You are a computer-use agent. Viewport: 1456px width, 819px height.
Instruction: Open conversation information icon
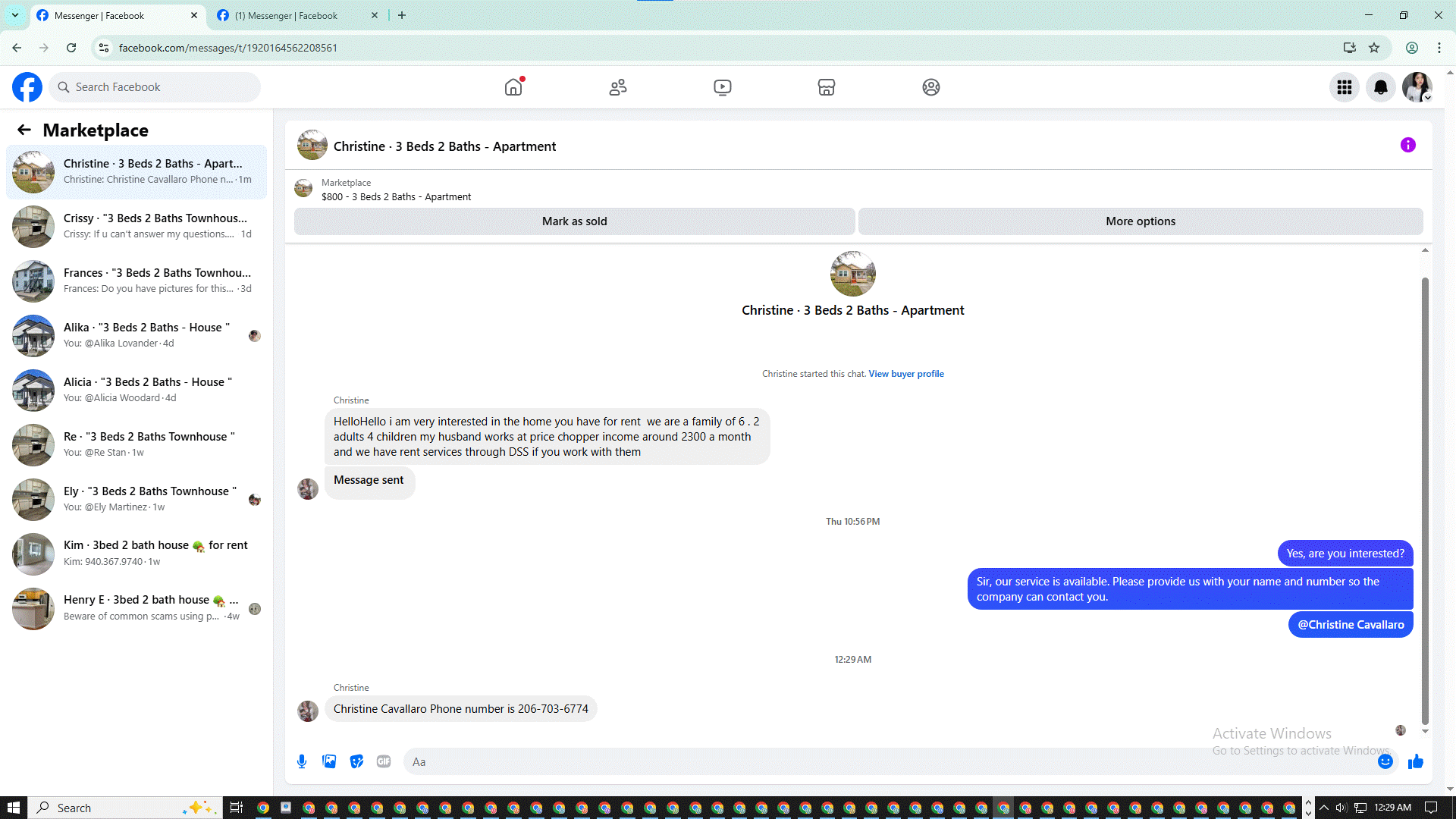[1408, 145]
